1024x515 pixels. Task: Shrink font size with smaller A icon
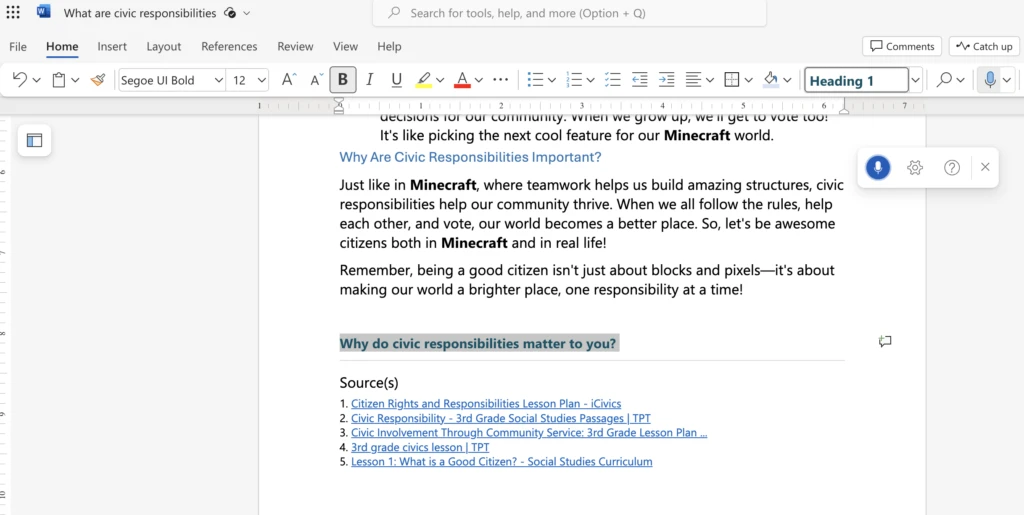pos(317,80)
